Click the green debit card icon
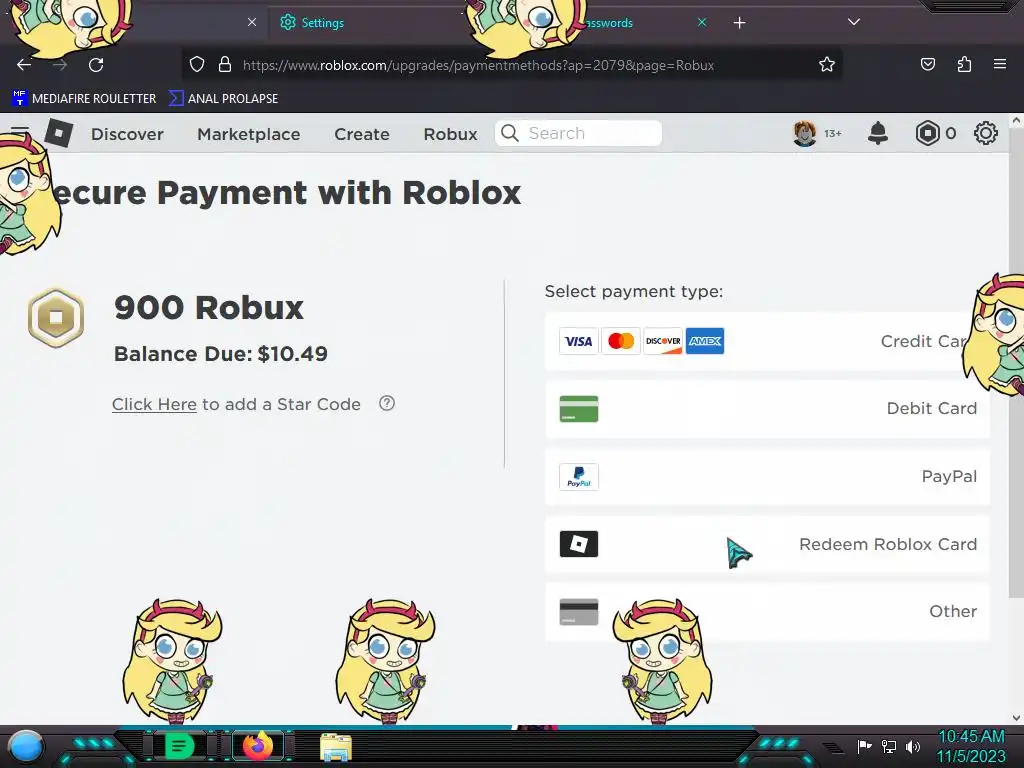1024x768 pixels. [x=579, y=409]
